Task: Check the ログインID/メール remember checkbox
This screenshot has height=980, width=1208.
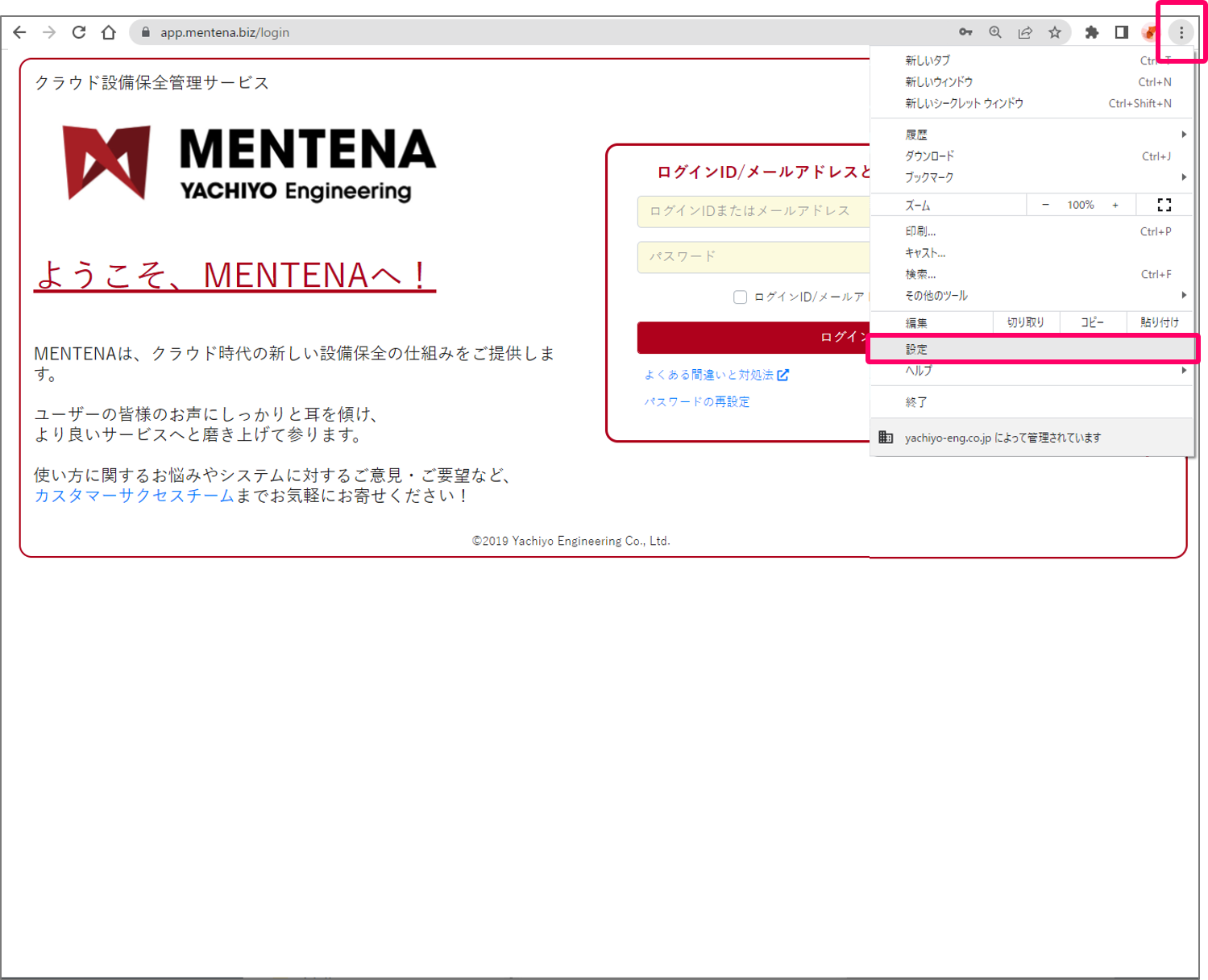Action: coord(740,297)
